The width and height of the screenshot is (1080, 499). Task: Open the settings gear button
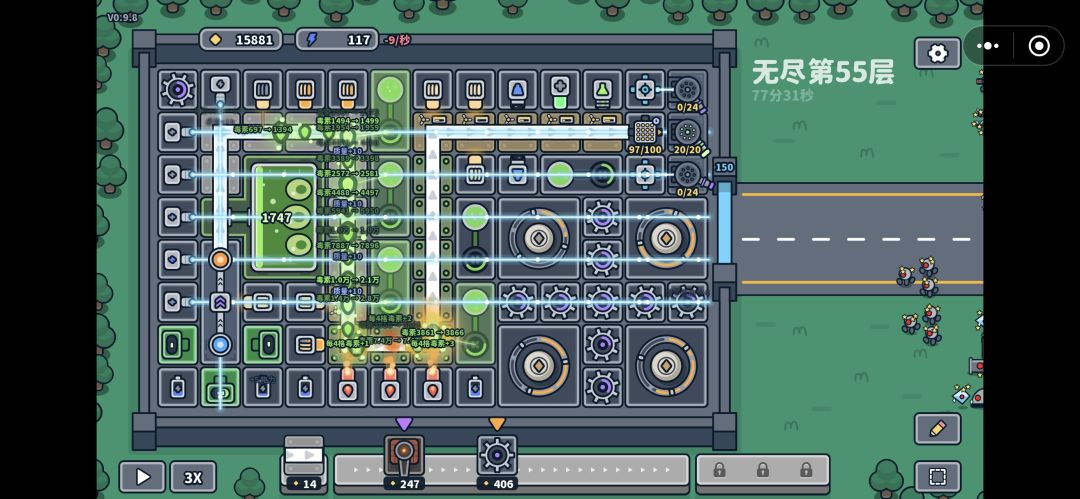point(937,53)
